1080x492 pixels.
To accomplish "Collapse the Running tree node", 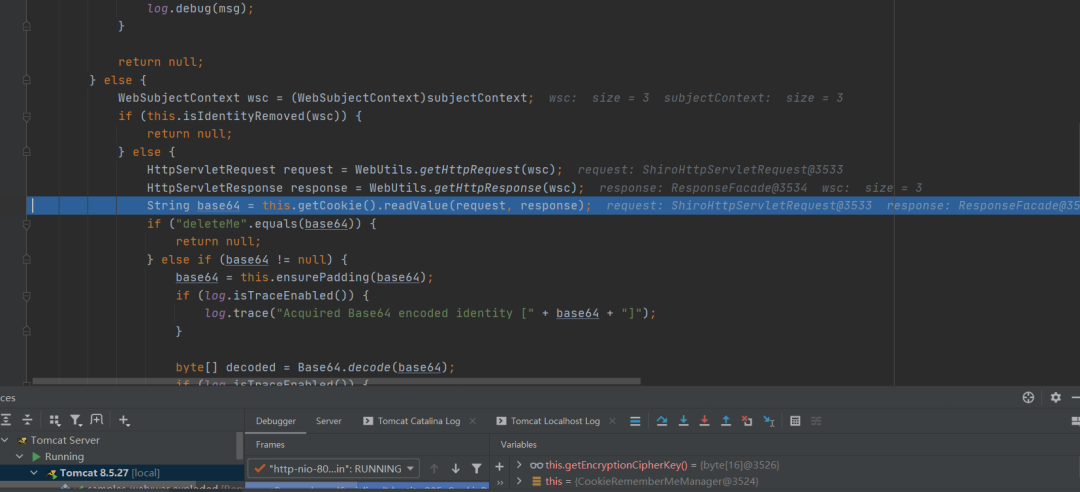I will 20,456.
